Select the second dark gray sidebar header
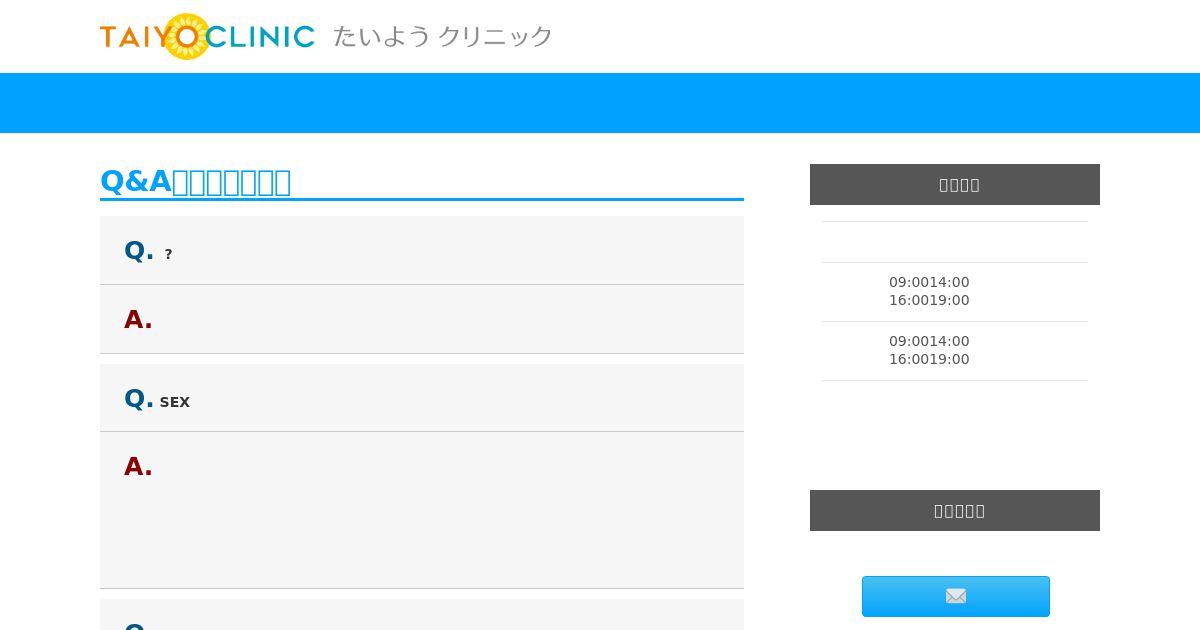 (955, 510)
